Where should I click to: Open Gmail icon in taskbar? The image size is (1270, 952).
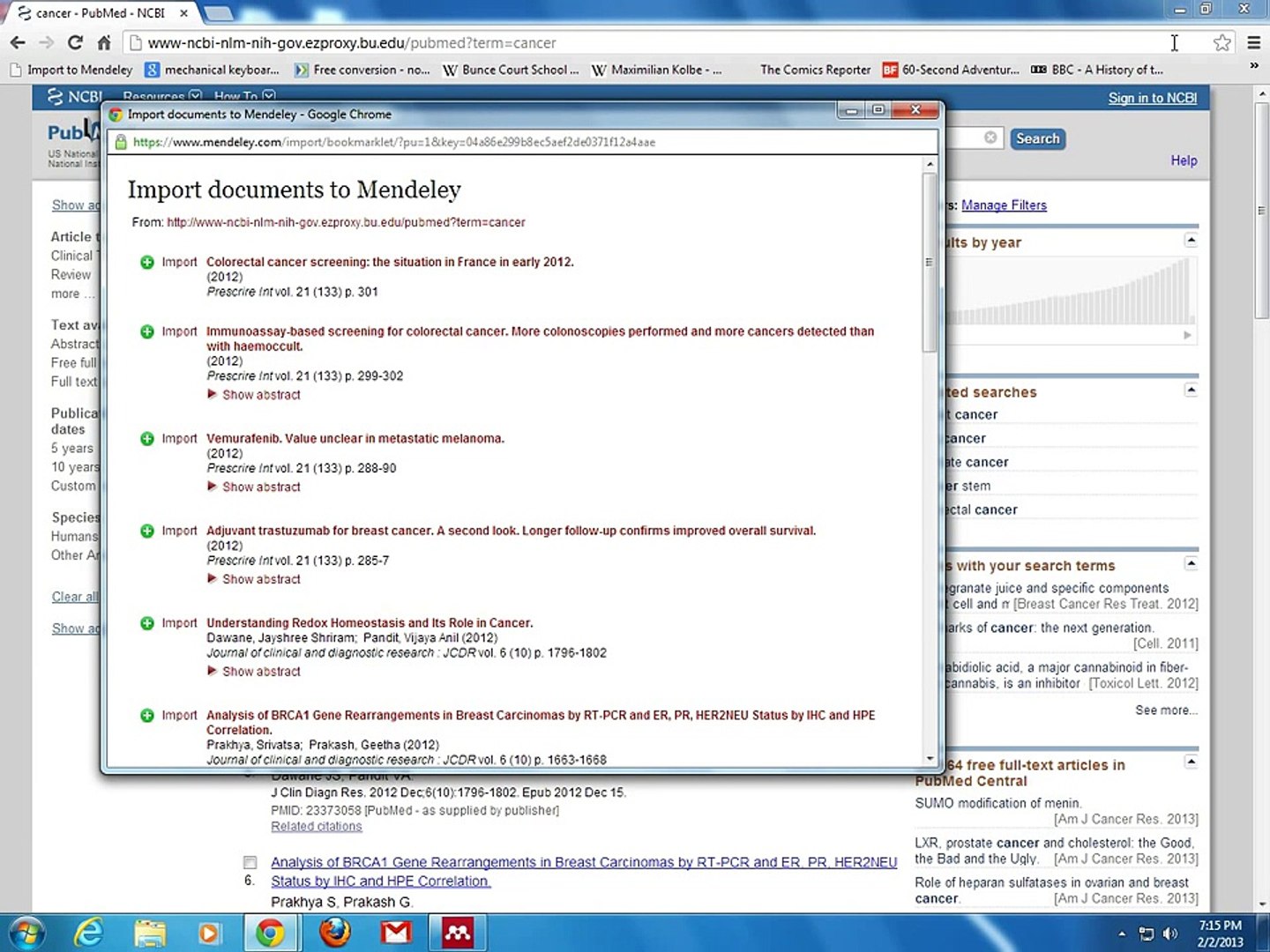coord(396,933)
